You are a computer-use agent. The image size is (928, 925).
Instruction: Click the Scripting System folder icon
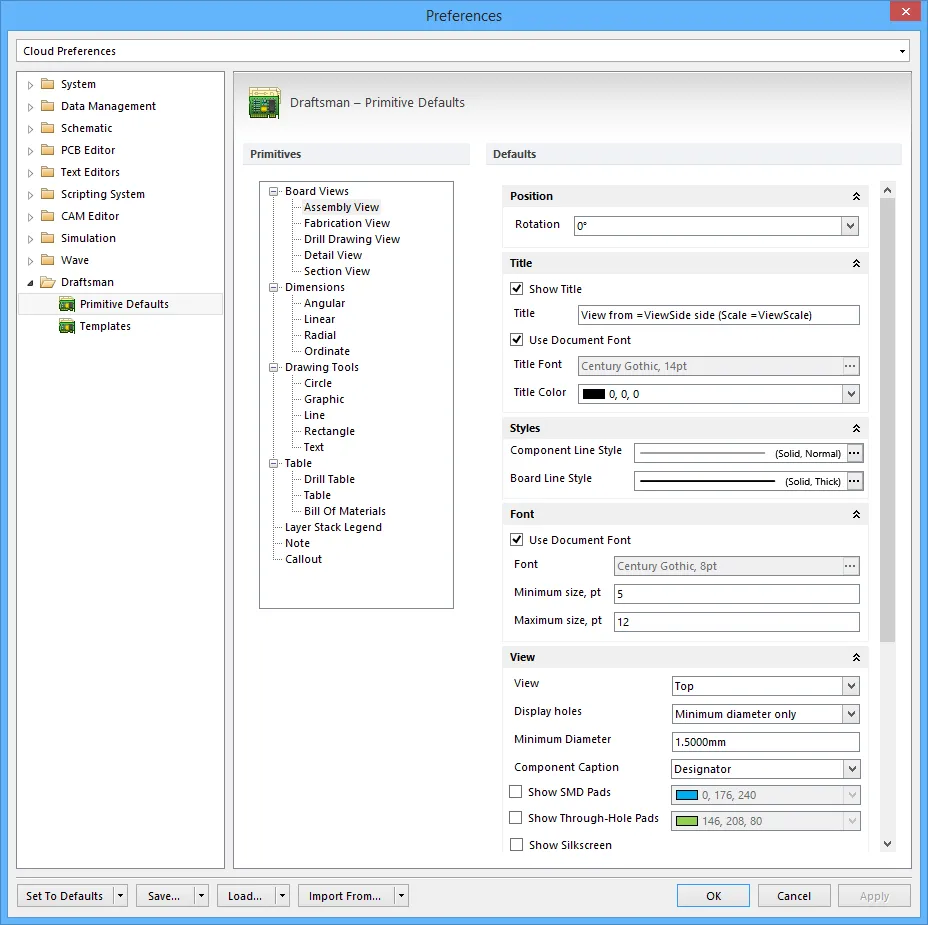(x=47, y=194)
